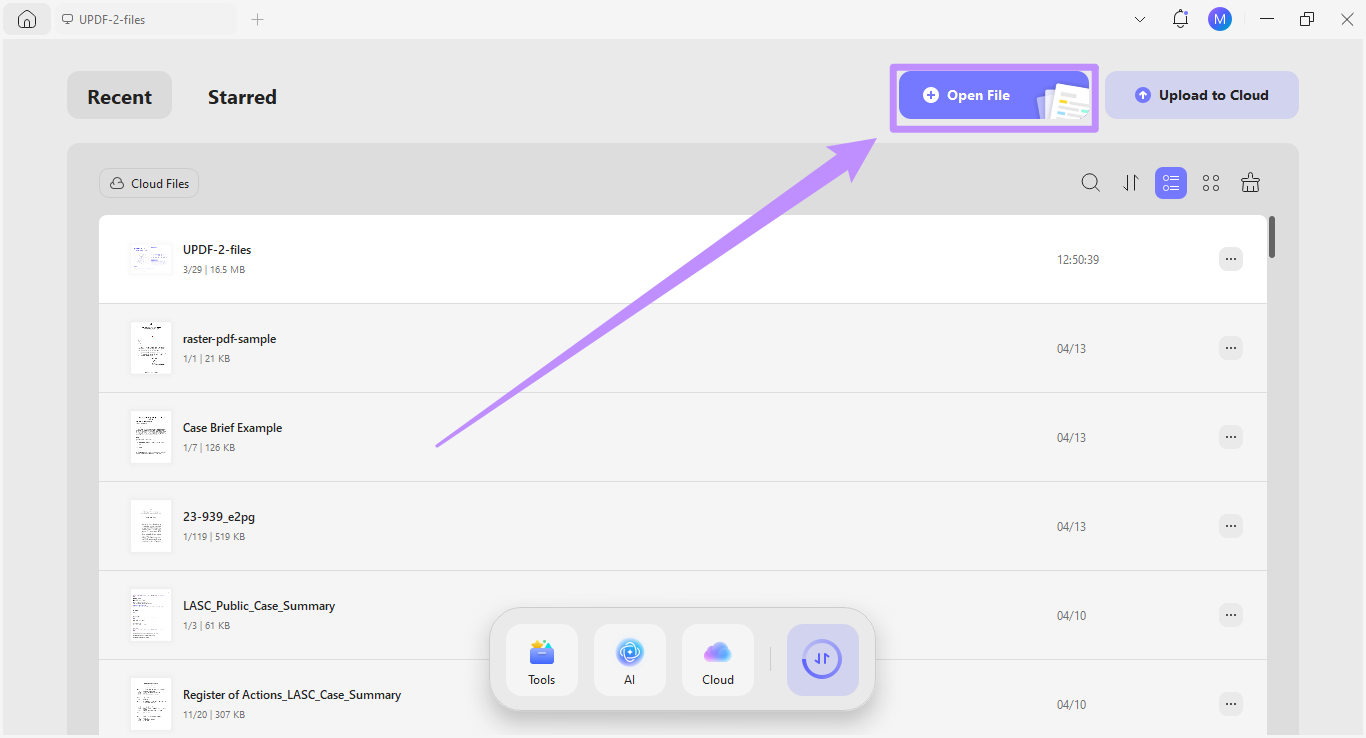The height and width of the screenshot is (738, 1366).
Task: Click the 11/20 | 307 KB file details
Action: click(x=214, y=715)
